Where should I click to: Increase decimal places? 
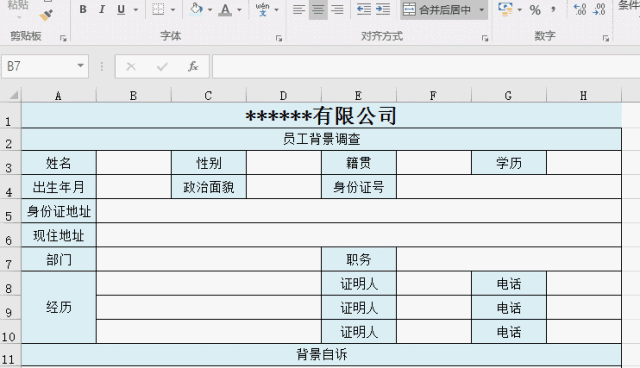(580, 9)
